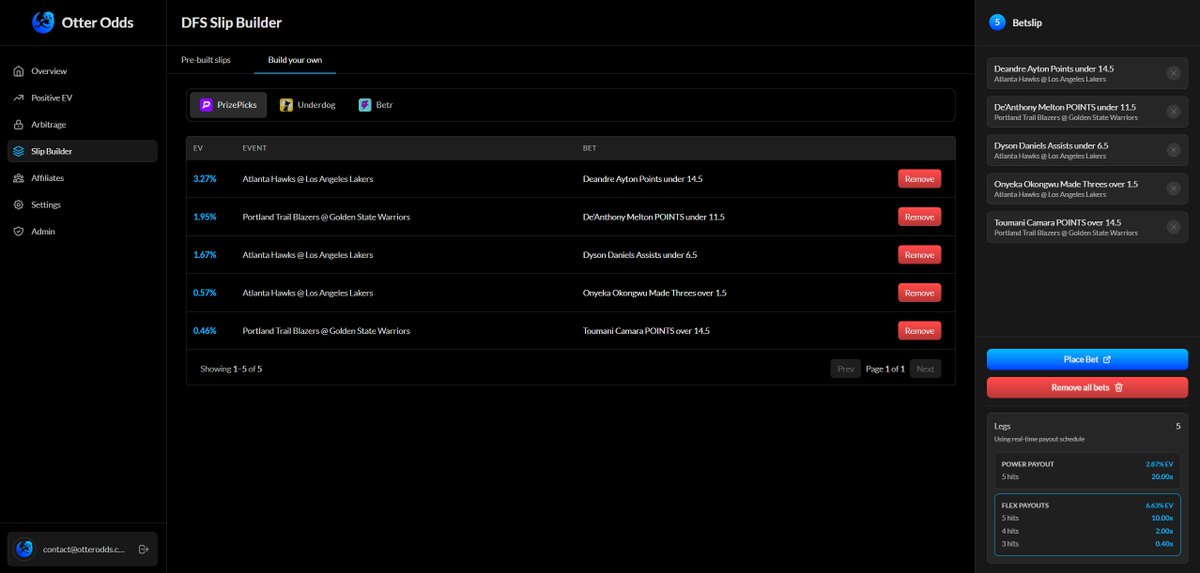Image resolution: width=1200 pixels, height=573 pixels.
Task: Open Positive EV page
Action: [x=82, y=98]
